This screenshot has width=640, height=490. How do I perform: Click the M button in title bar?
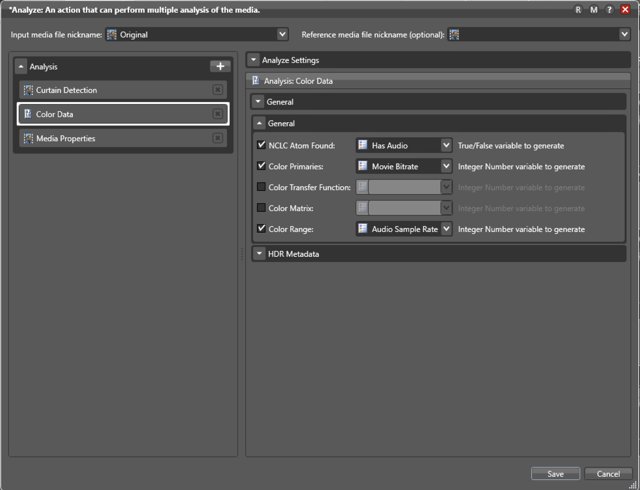pos(593,10)
